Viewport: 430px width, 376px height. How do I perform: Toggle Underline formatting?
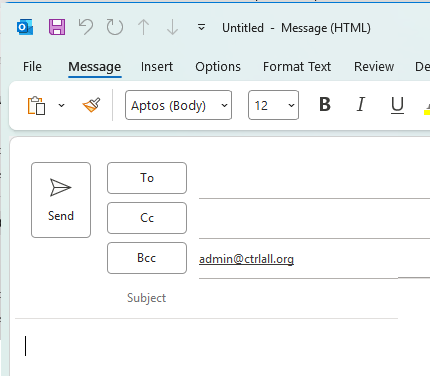click(x=397, y=105)
